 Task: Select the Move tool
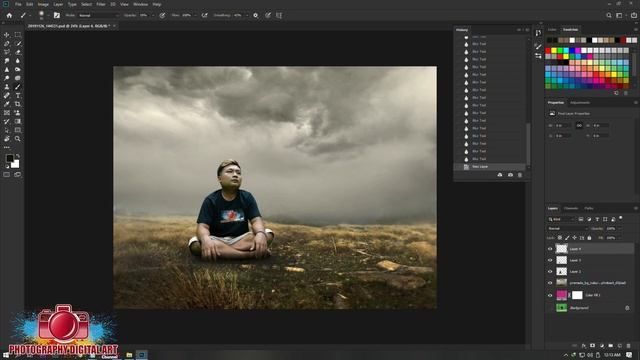7,35
